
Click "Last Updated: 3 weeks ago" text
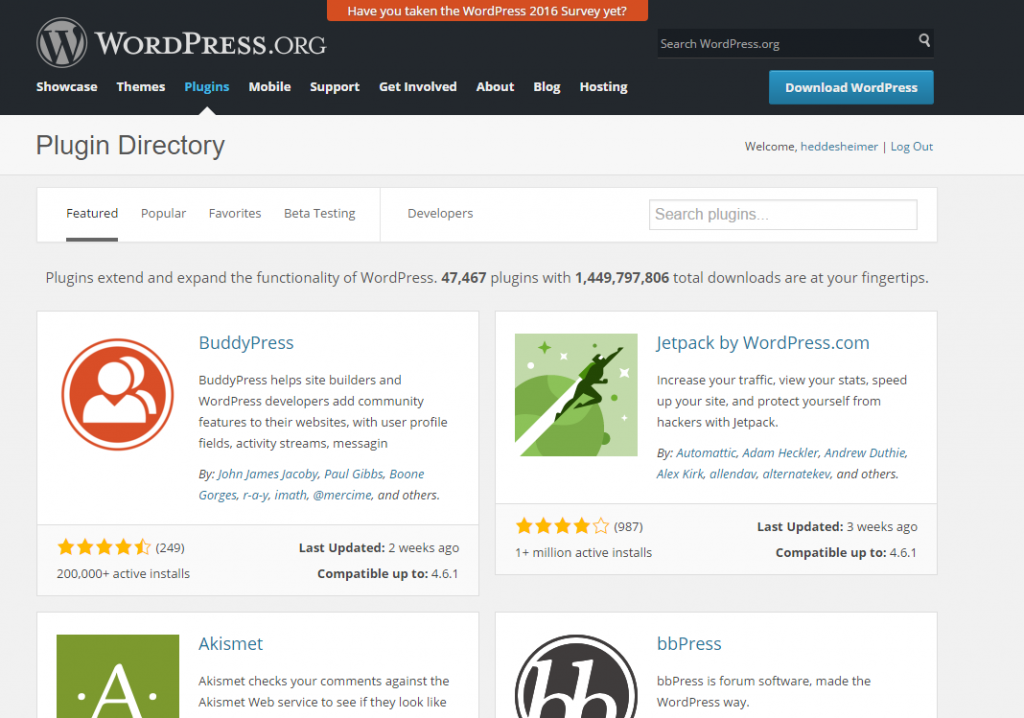(x=837, y=527)
